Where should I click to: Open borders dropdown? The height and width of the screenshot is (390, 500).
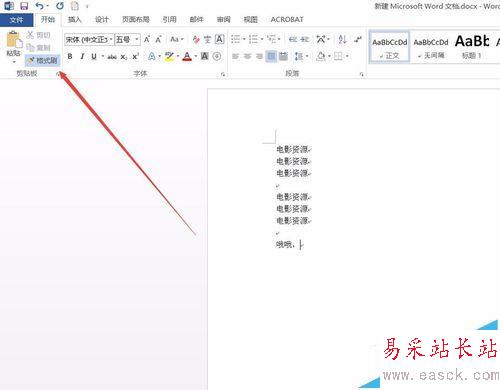[x=341, y=56]
